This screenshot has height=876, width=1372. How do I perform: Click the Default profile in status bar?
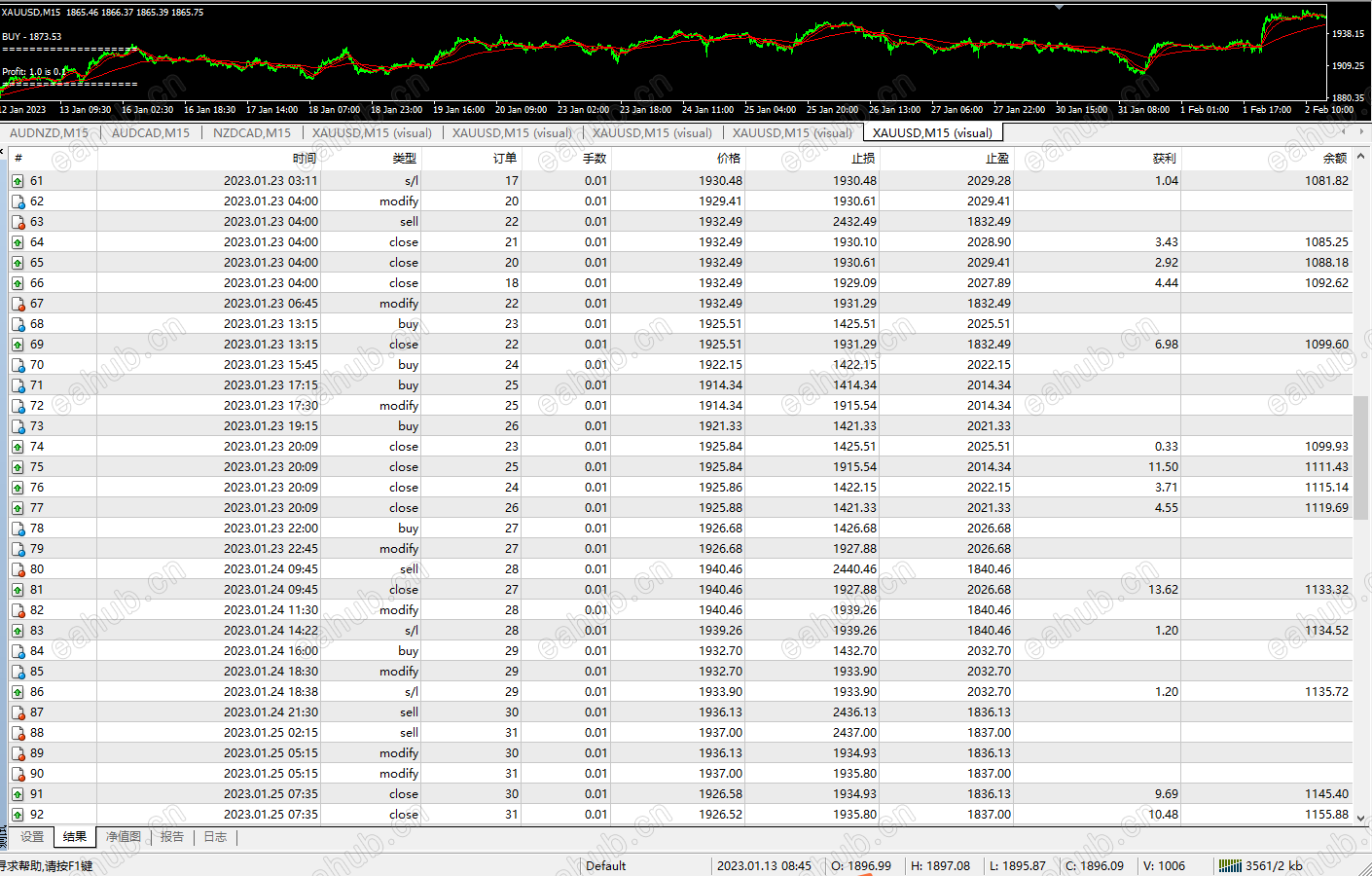tap(605, 866)
